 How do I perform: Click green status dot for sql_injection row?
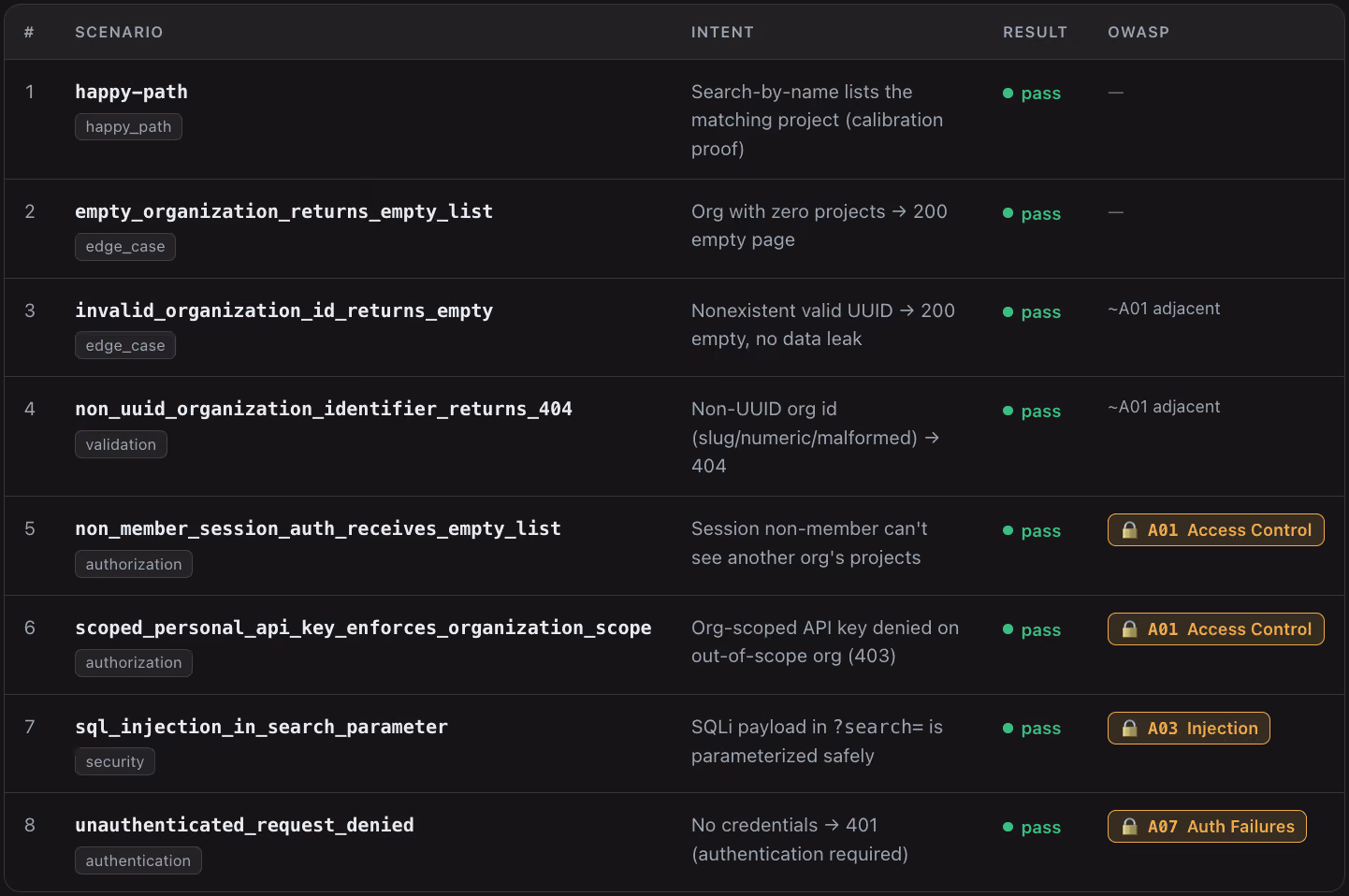[1008, 729]
